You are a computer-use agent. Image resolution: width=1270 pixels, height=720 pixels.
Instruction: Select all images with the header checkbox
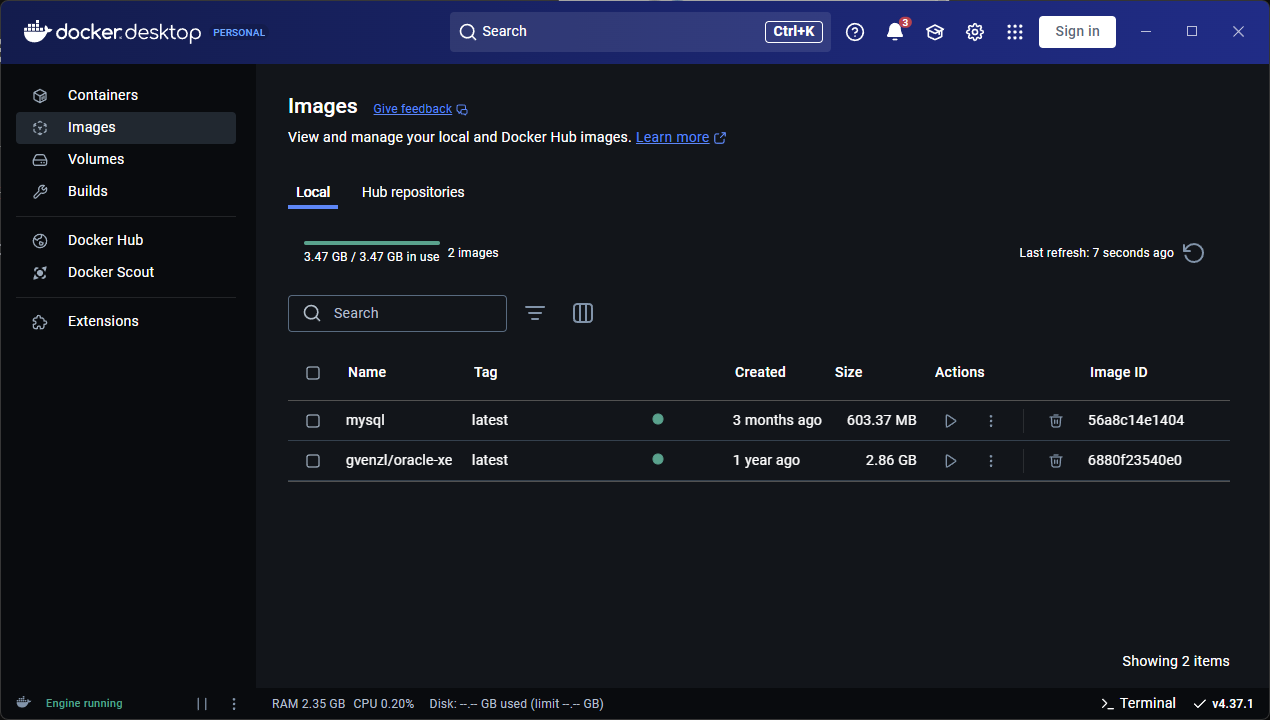[x=313, y=372]
